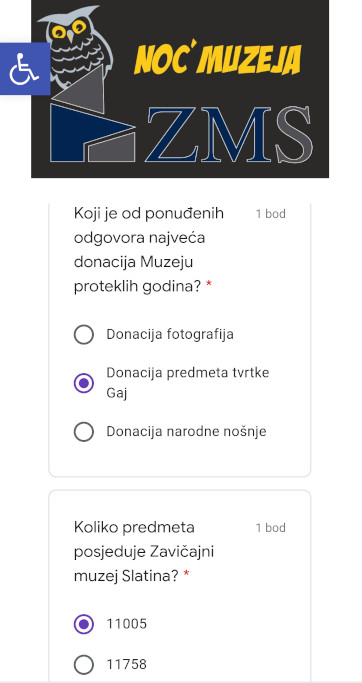Click the question about najveća donacija Muzeju
362x683 pixels.
[x=149, y=250]
